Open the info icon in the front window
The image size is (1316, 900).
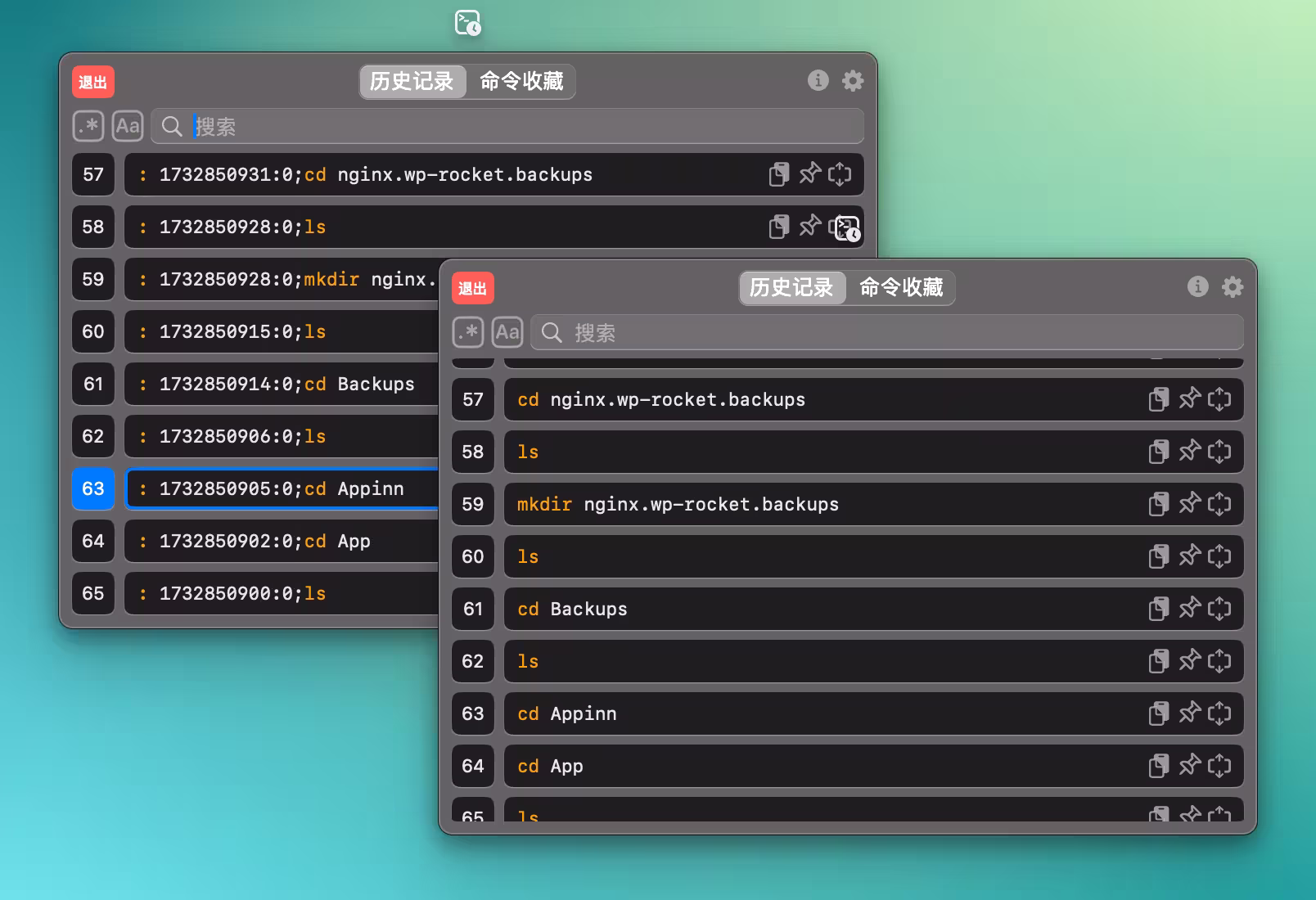(1197, 286)
